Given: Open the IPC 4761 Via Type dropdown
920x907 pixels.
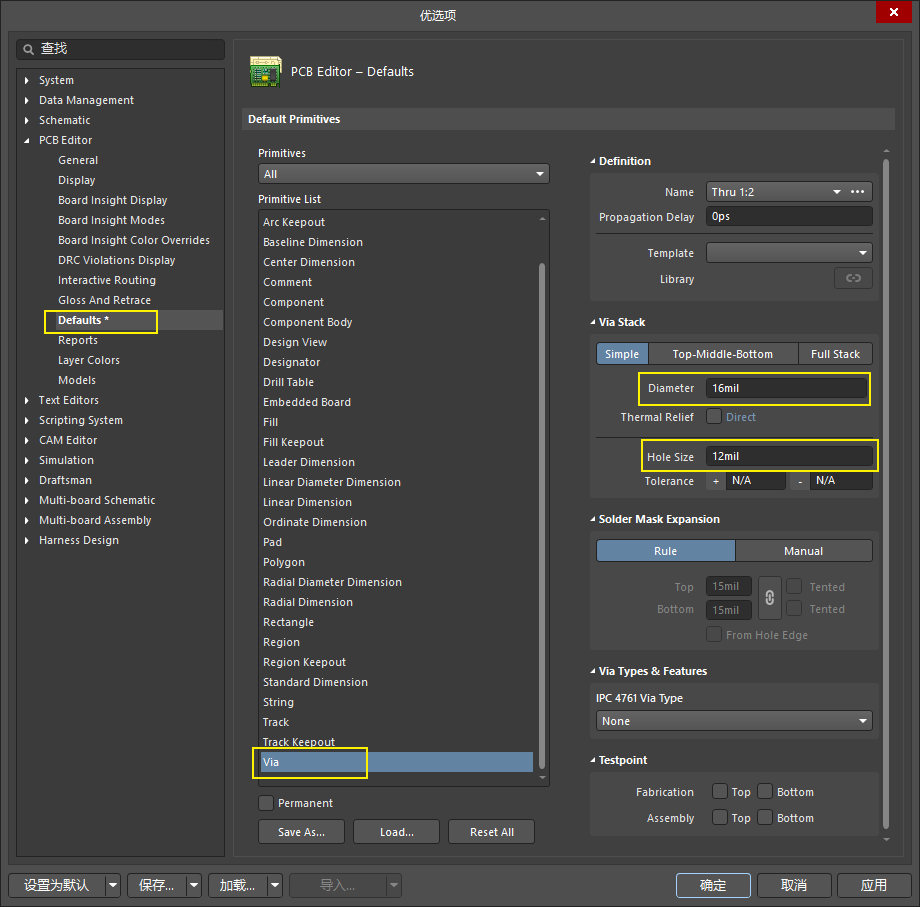Looking at the screenshot, I should 734,721.
